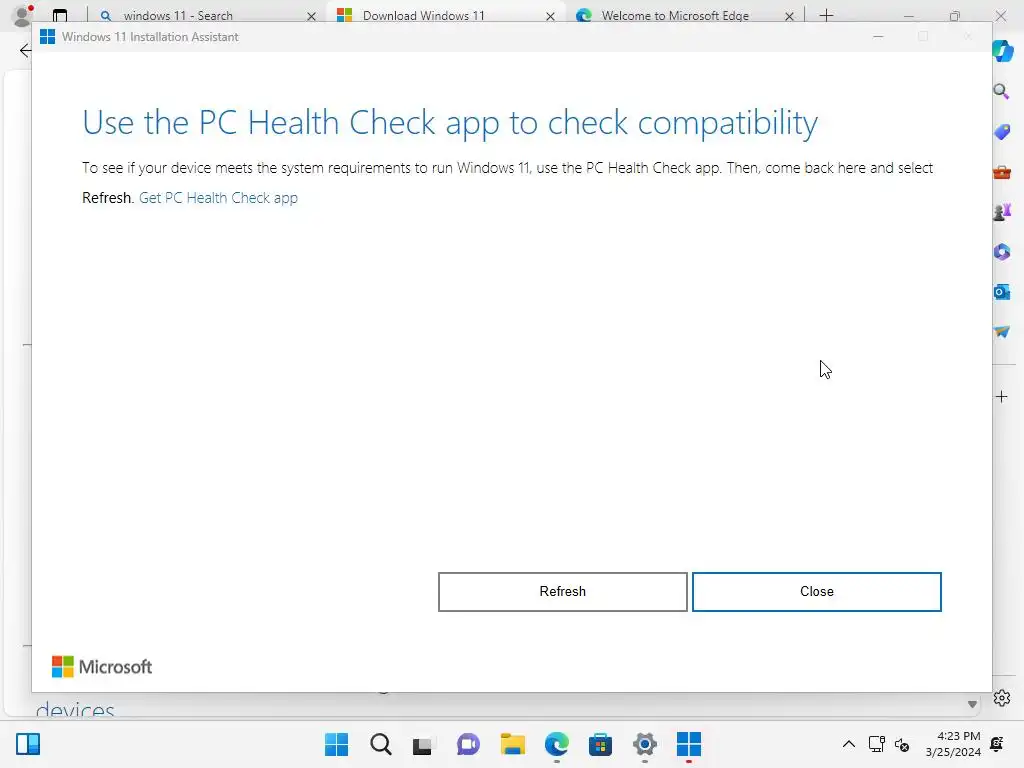Open the Edge profile avatar
This screenshot has height=768, width=1024.
[23, 14]
